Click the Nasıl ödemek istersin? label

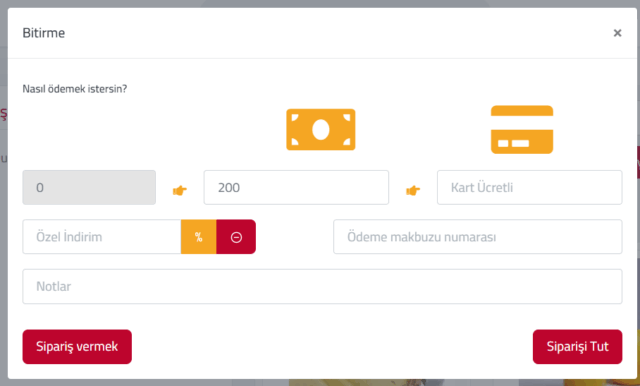(75, 89)
